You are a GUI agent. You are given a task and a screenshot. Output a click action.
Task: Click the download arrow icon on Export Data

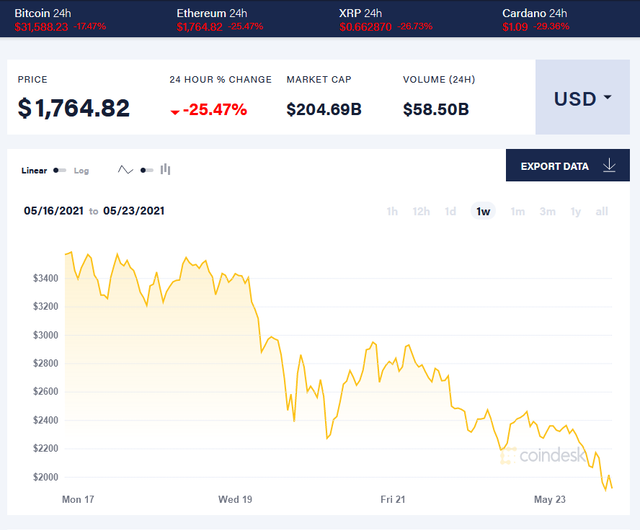tap(609, 165)
